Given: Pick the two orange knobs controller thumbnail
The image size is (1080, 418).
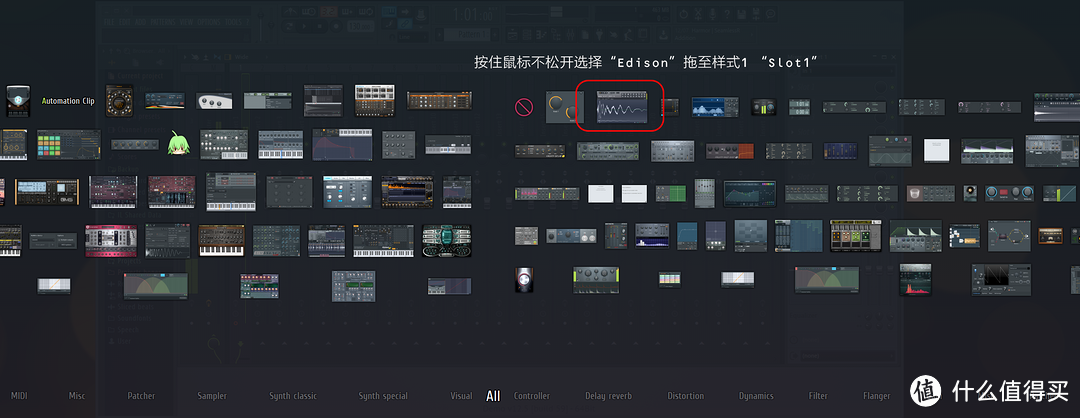Looking at the screenshot, I should click(x=565, y=107).
